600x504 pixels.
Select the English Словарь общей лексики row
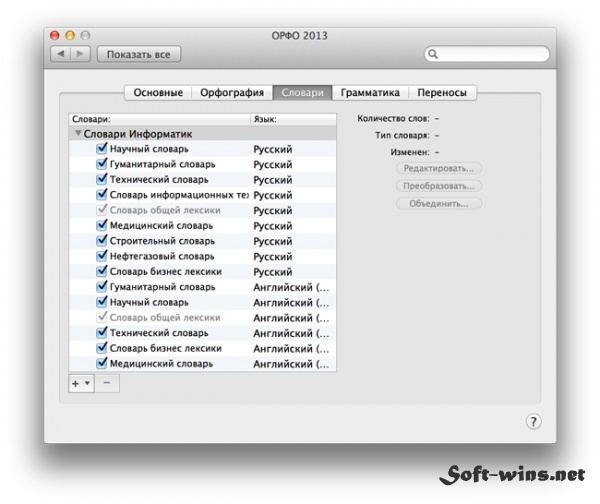coord(203,317)
